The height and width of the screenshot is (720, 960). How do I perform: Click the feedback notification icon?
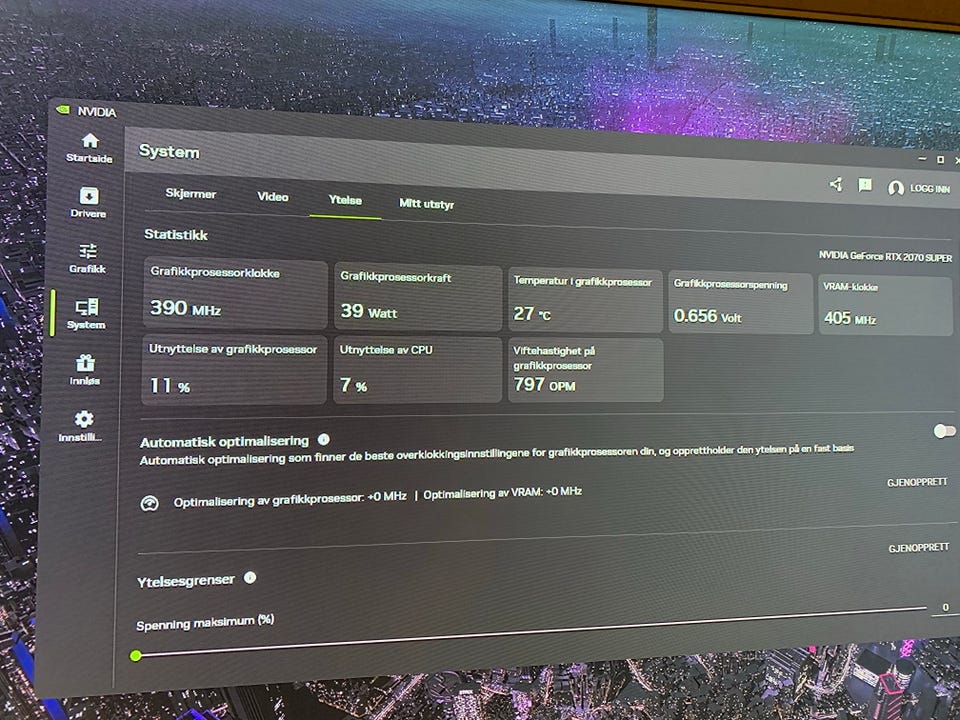tap(864, 185)
